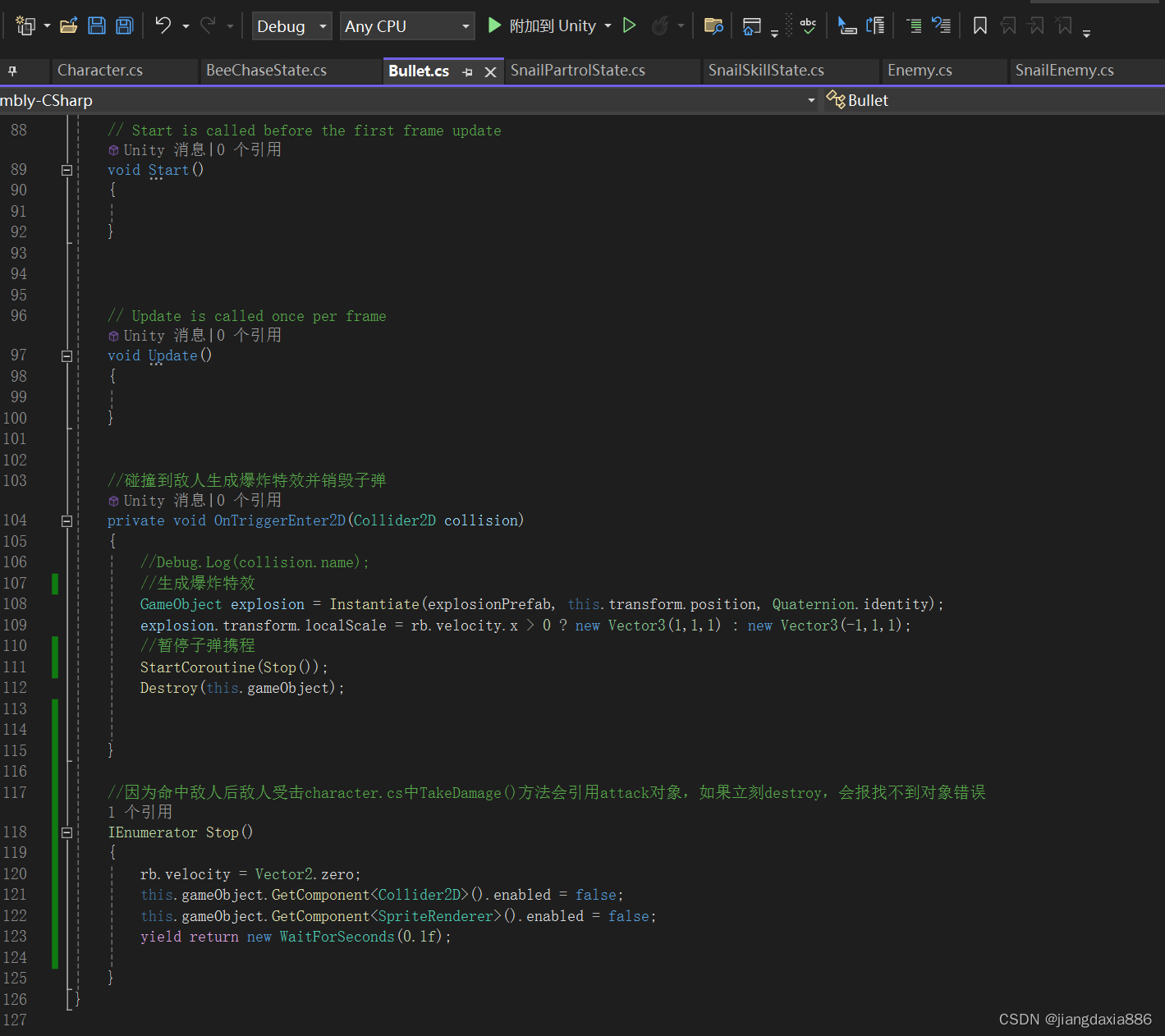
Task: Click the Hot Reload flame icon
Action: coord(660,26)
